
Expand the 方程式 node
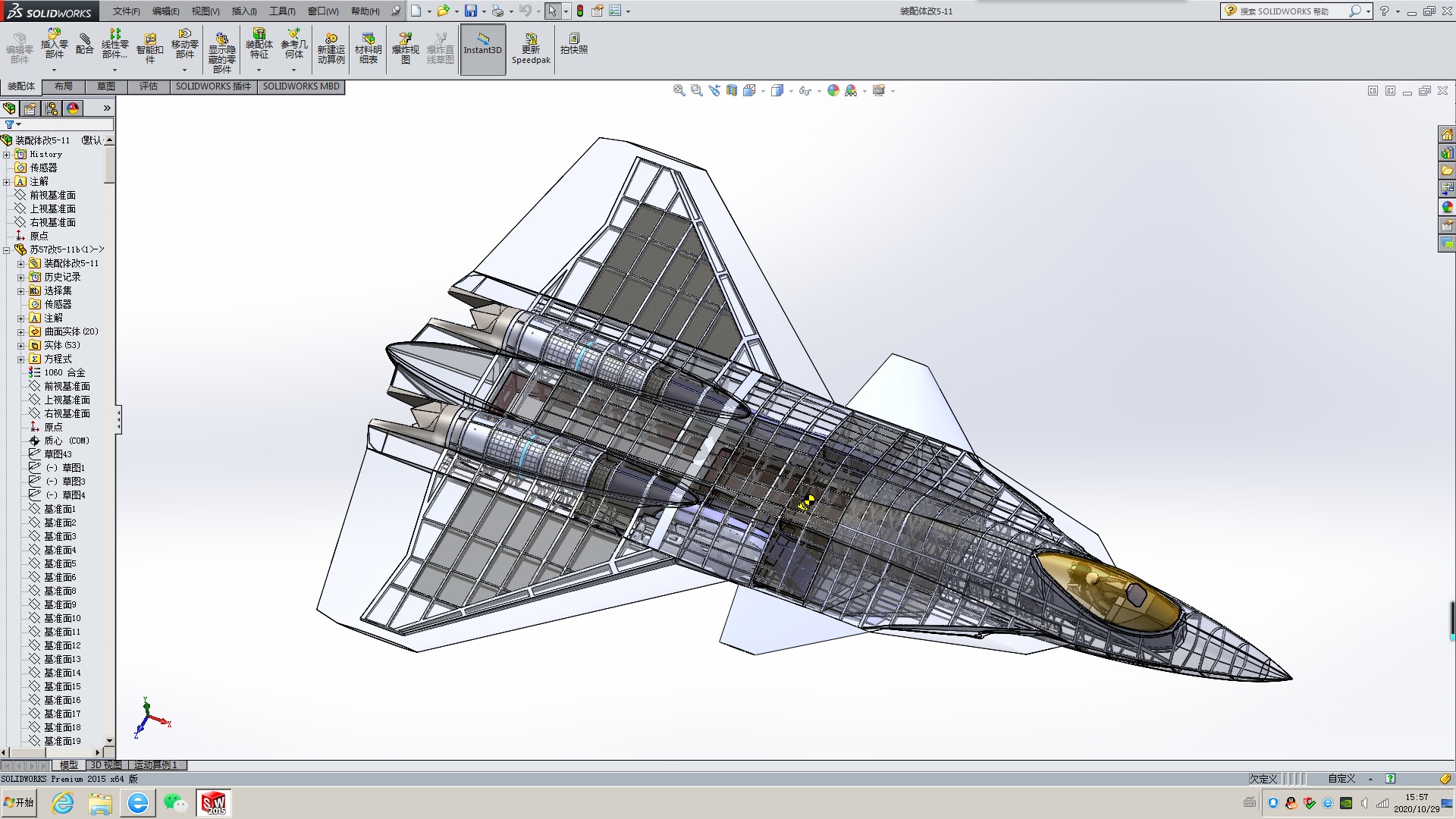tap(21, 359)
